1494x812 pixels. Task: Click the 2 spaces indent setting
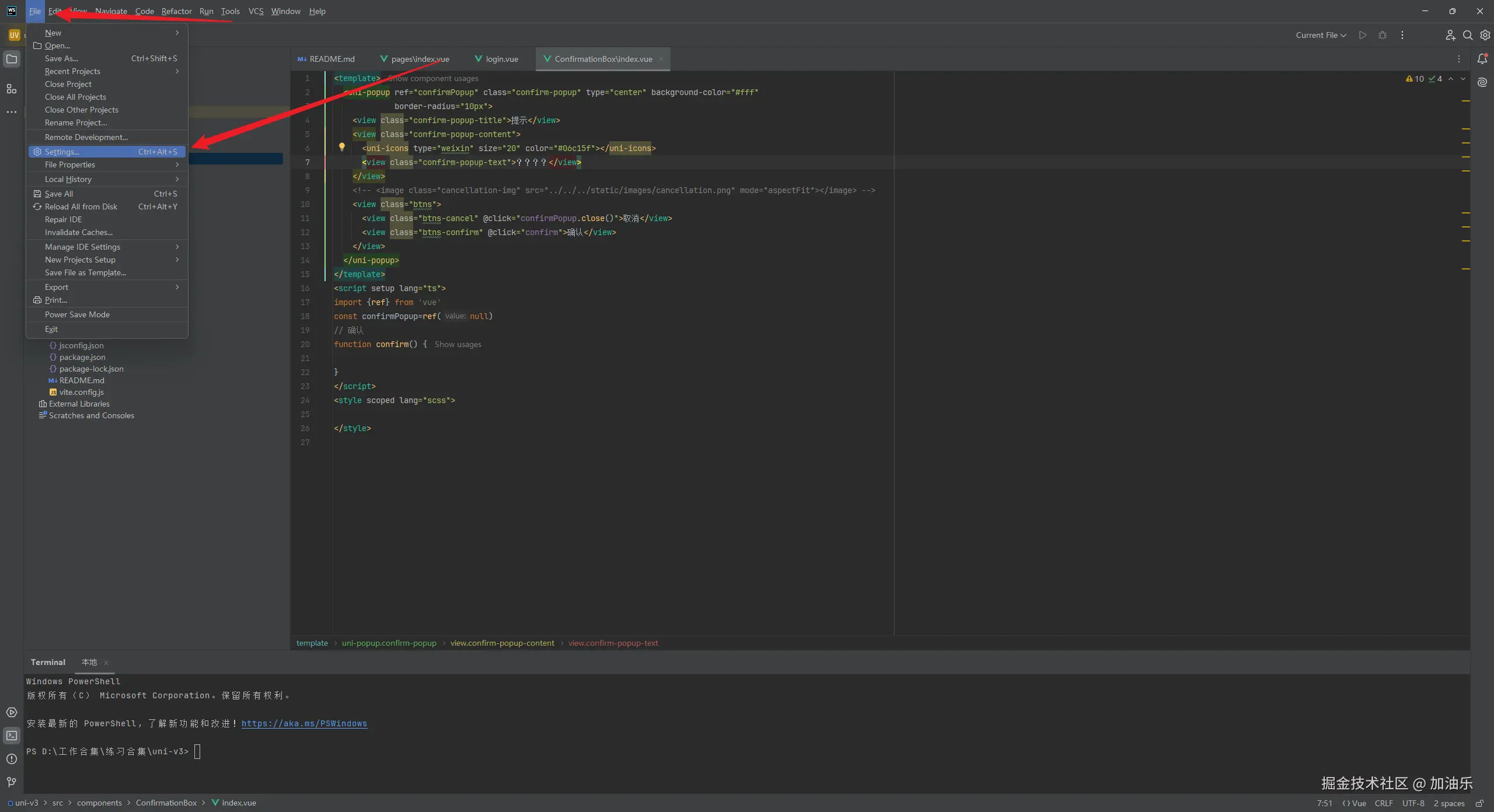tap(1448, 803)
